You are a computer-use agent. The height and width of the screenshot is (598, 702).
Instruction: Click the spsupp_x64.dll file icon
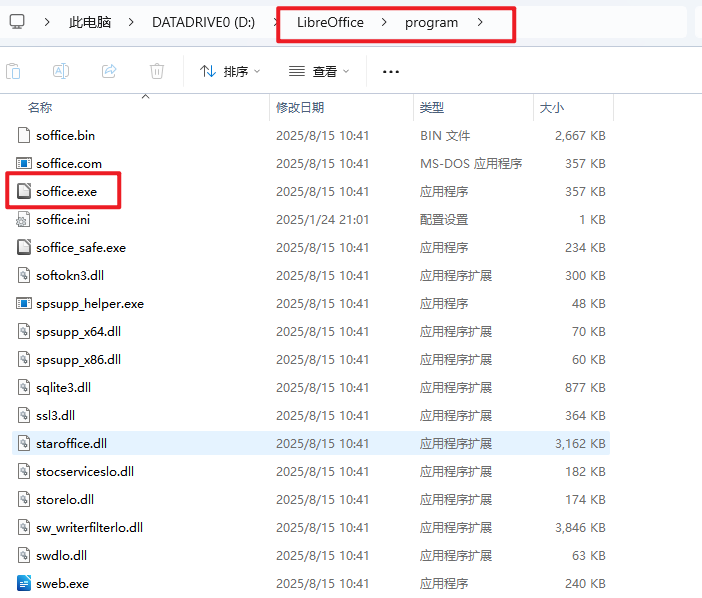24,331
